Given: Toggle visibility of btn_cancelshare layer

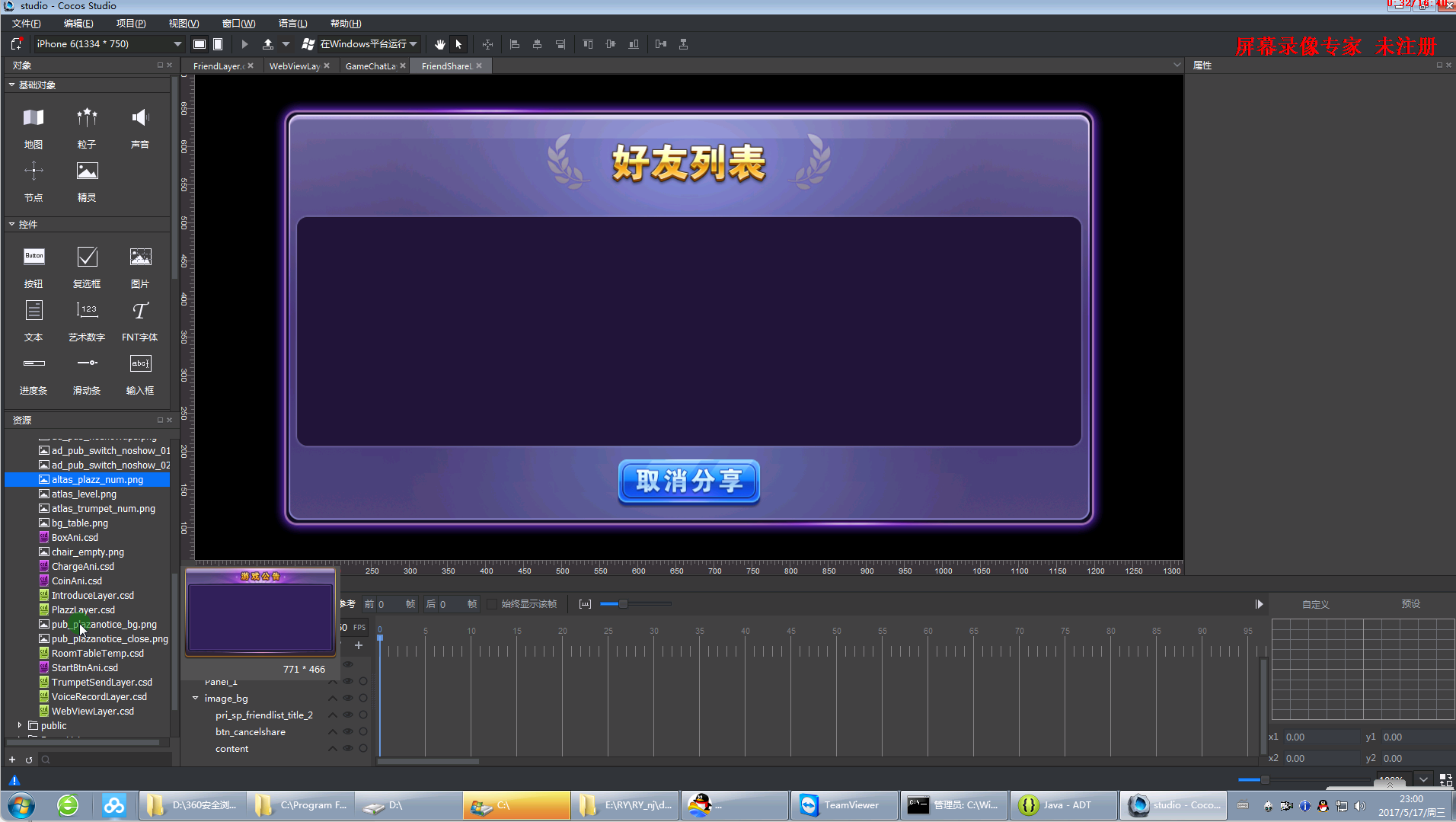Looking at the screenshot, I should click(348, 732).
